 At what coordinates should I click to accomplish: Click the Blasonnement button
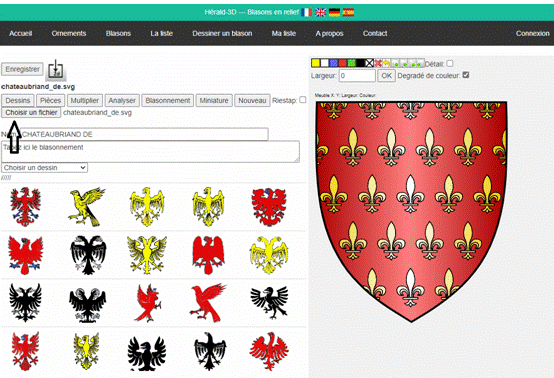pyautogui.click(x=168, y=101)
